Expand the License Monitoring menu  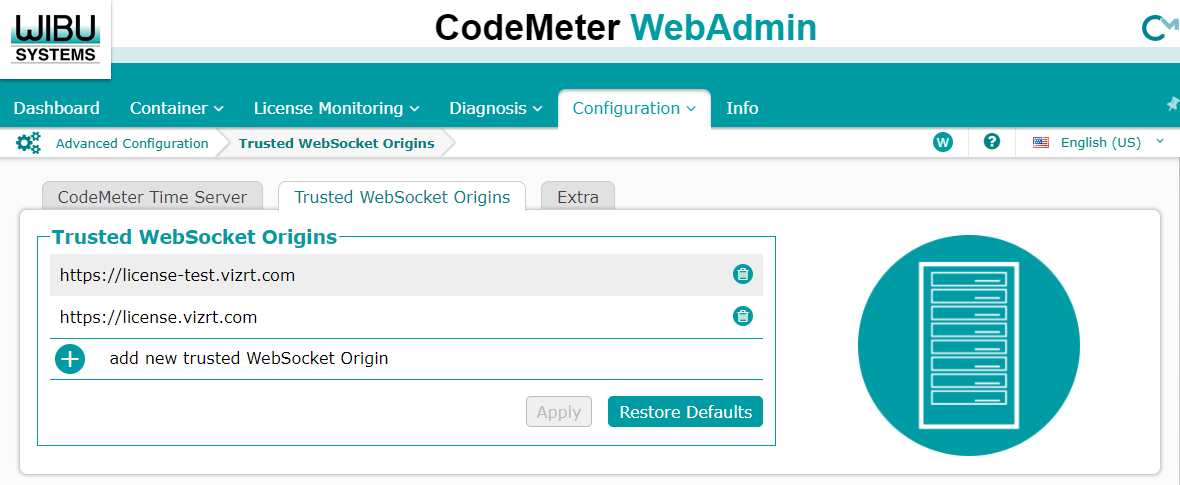click(x=336, y=108)
